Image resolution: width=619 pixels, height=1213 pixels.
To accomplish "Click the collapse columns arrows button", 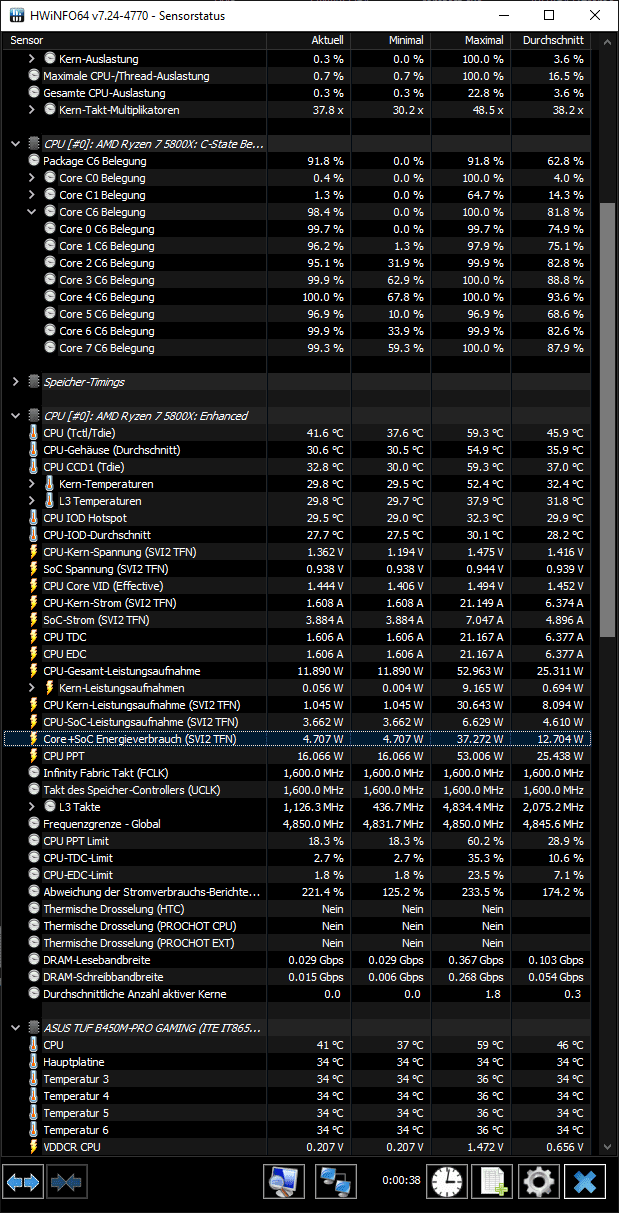I will tap(66, 1182).
